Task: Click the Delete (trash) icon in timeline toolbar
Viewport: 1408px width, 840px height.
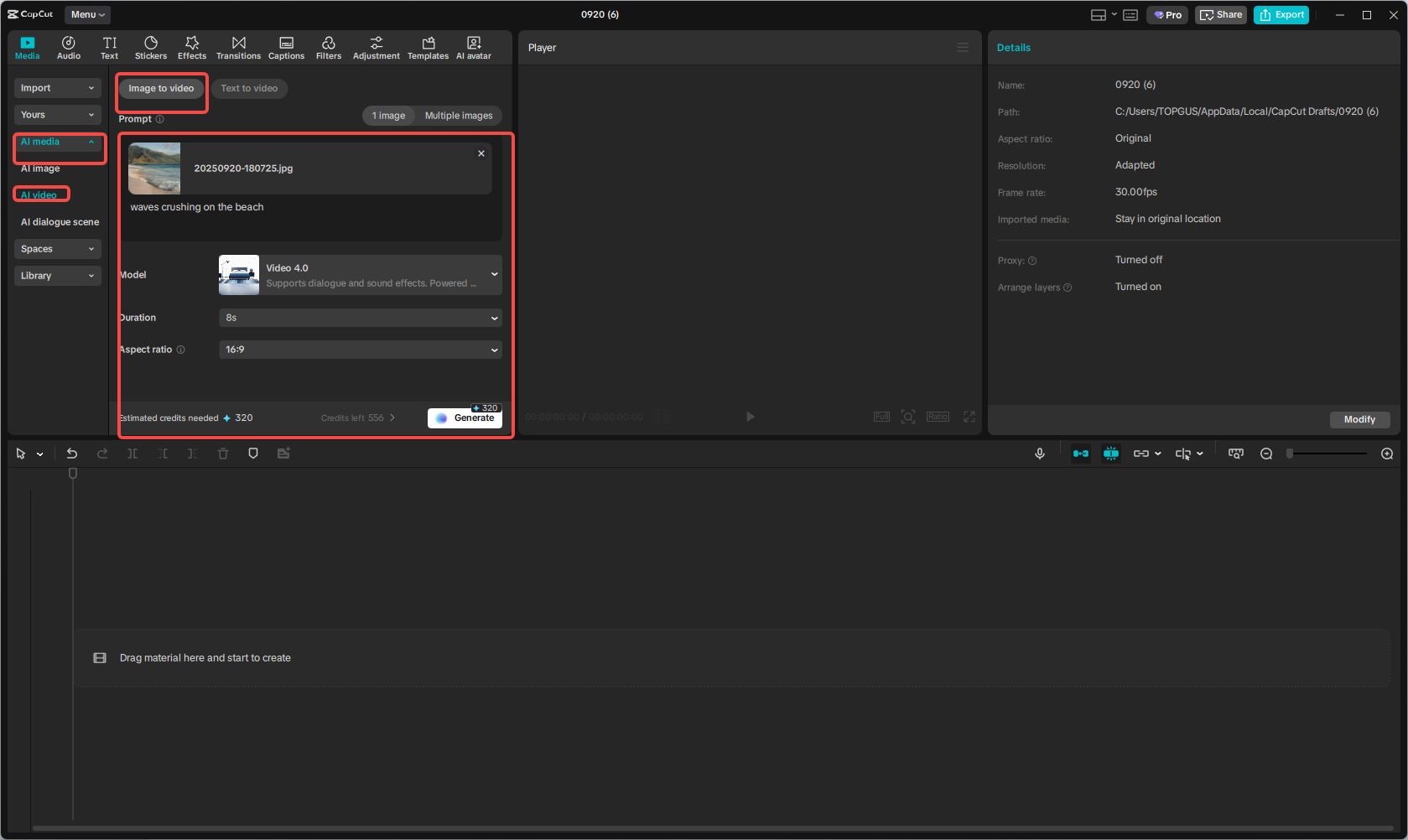Action: (x=222, y=453)
